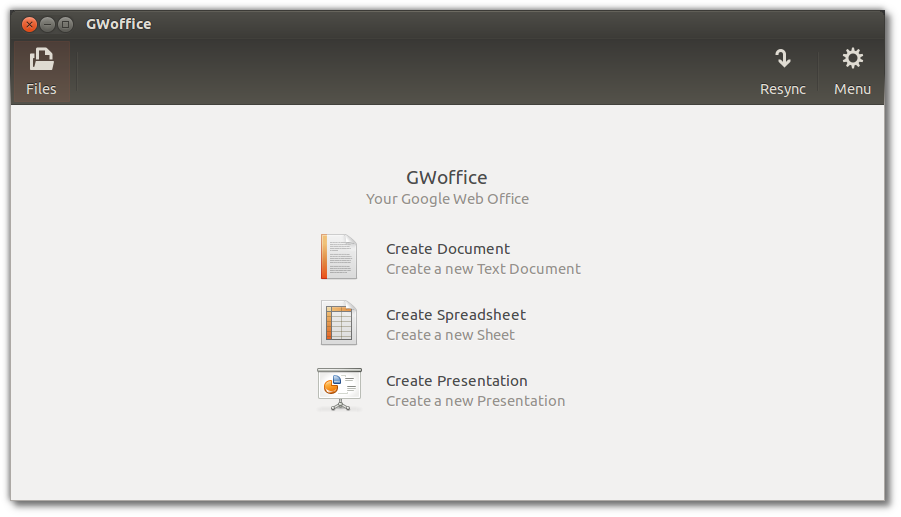901x517 pixels.
Task: Click 'Create a new Presentation' subtitle
Action: tap(476, 401)
